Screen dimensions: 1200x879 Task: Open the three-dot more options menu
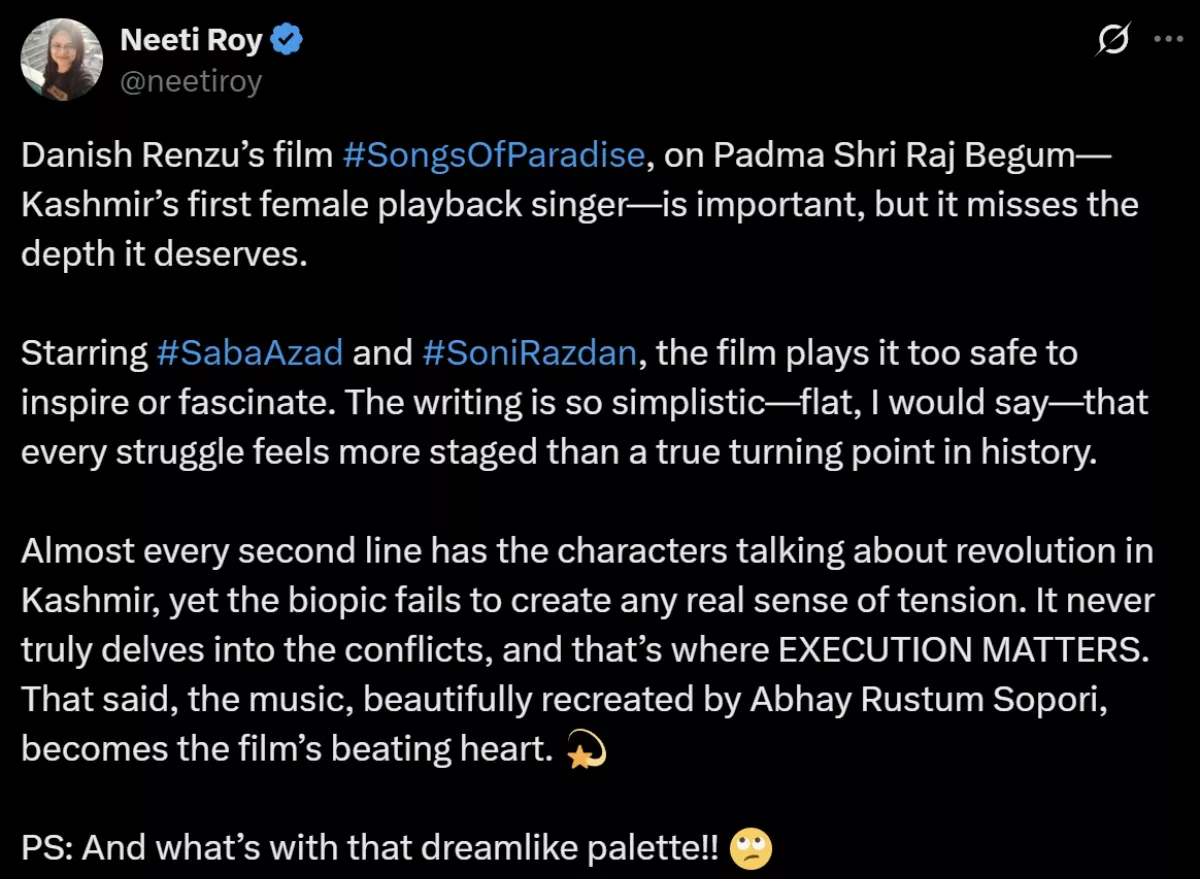click(1168, 40)
